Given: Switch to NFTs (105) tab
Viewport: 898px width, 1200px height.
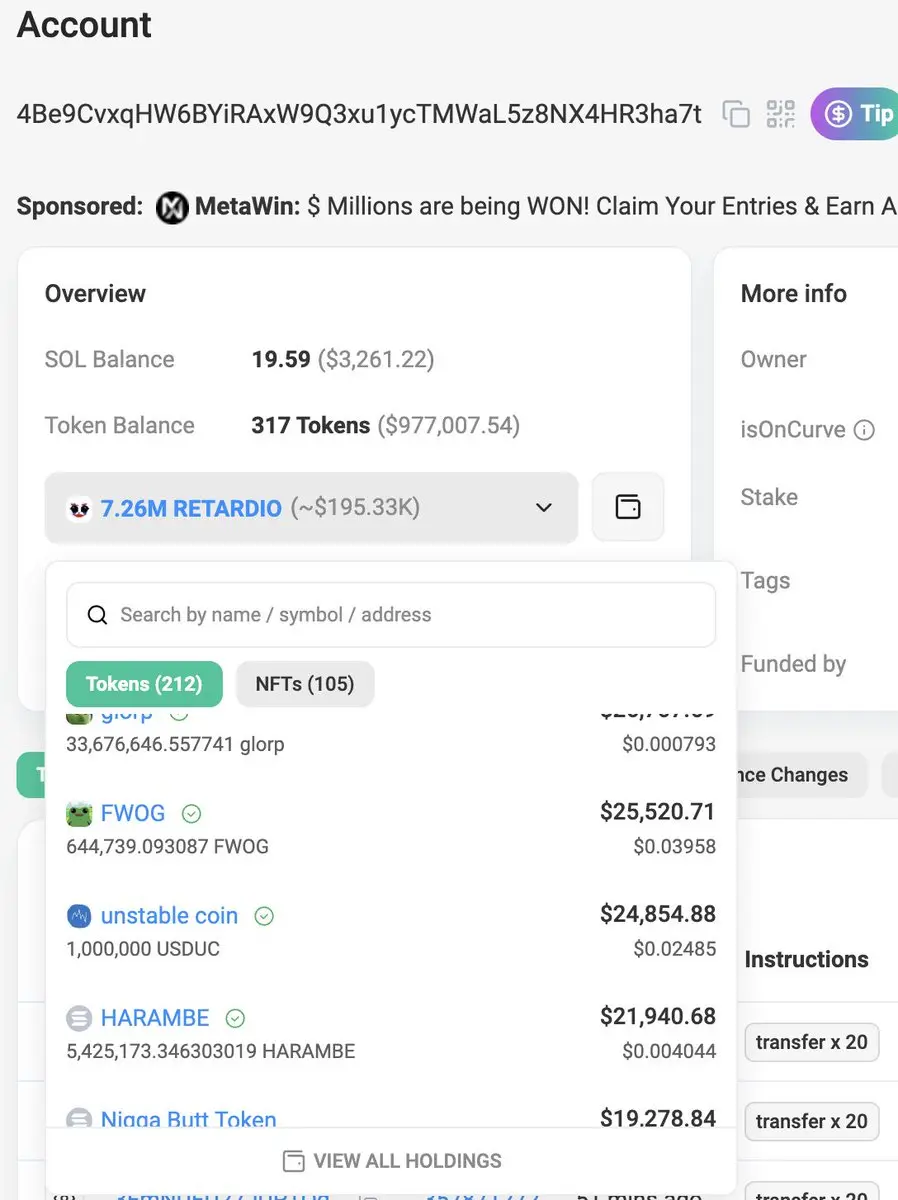Looking at the screenshot, I should (305, 684).
